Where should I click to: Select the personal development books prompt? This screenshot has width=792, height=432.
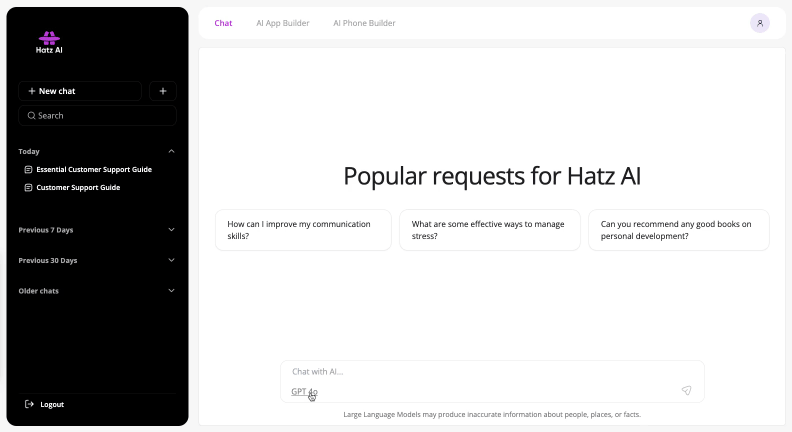679,230
